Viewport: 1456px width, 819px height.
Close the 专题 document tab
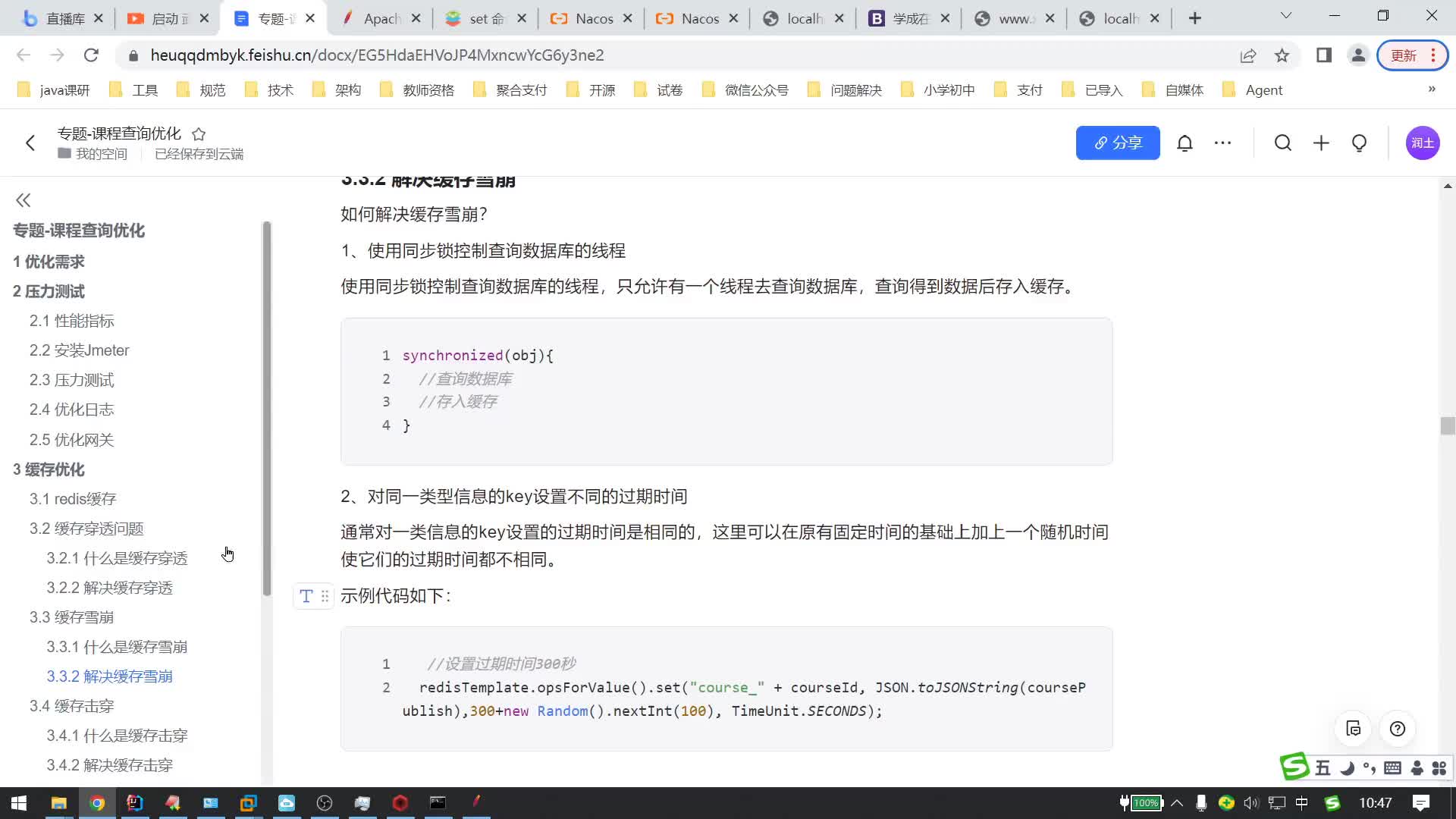[310, 18]
